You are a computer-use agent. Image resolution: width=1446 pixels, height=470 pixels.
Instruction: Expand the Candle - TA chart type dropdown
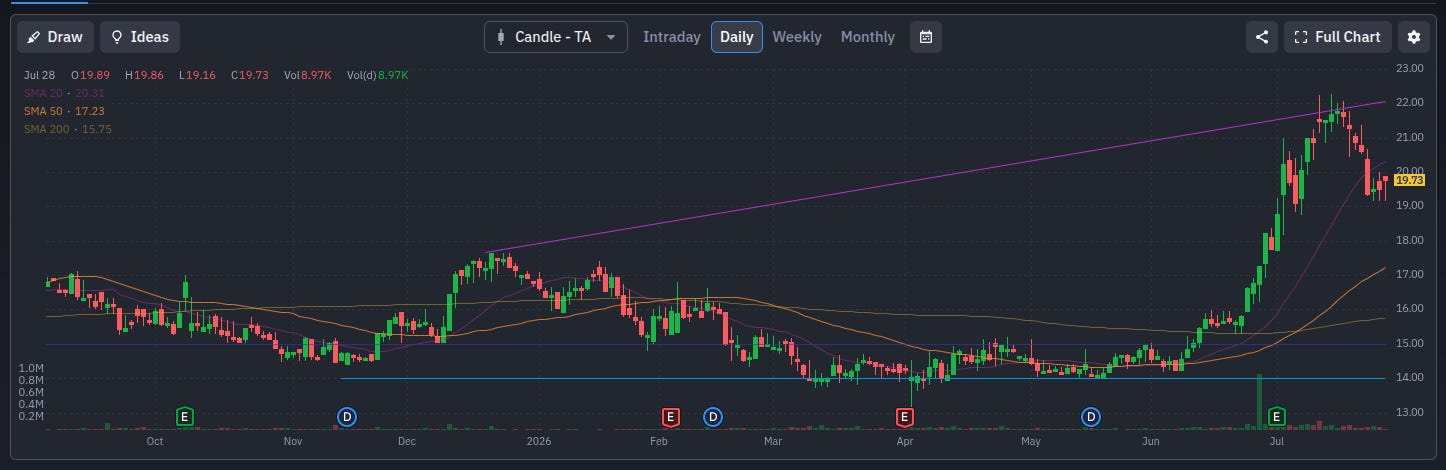[x=556, y=37]
